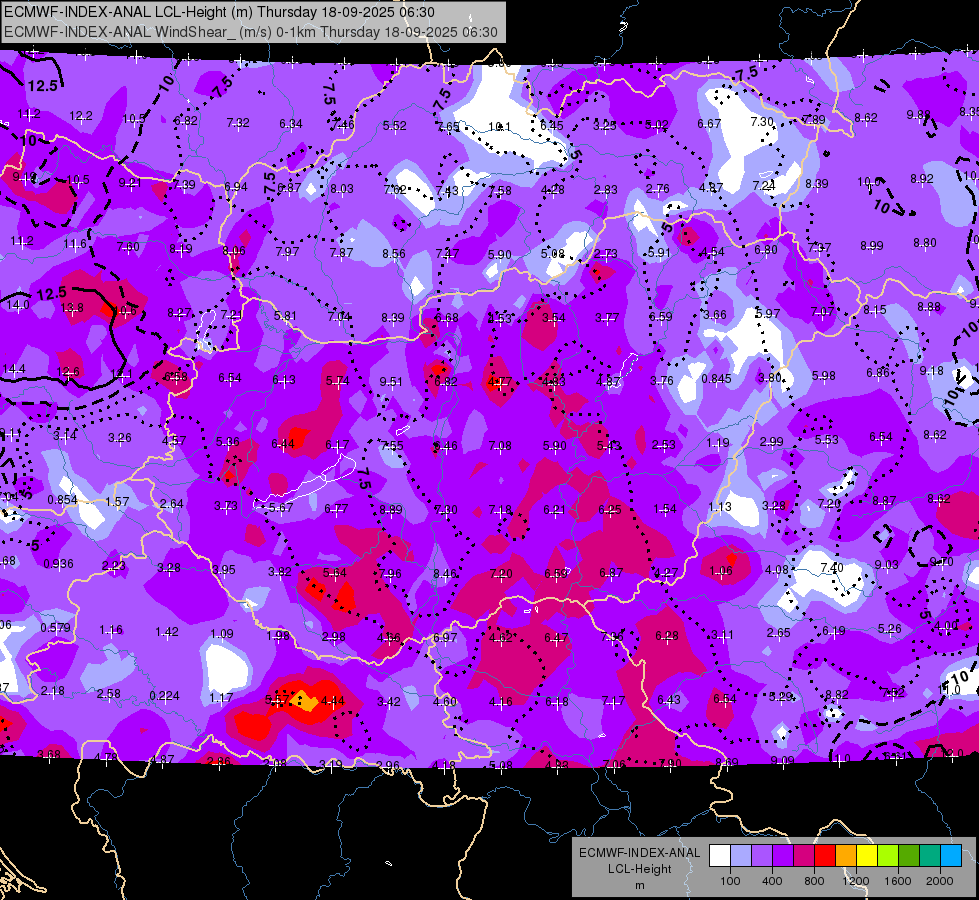Image resolution: width=979 pixels, height=900 pixels.
Task: Click the wind shear value 7.17
Action: point(612,701)
